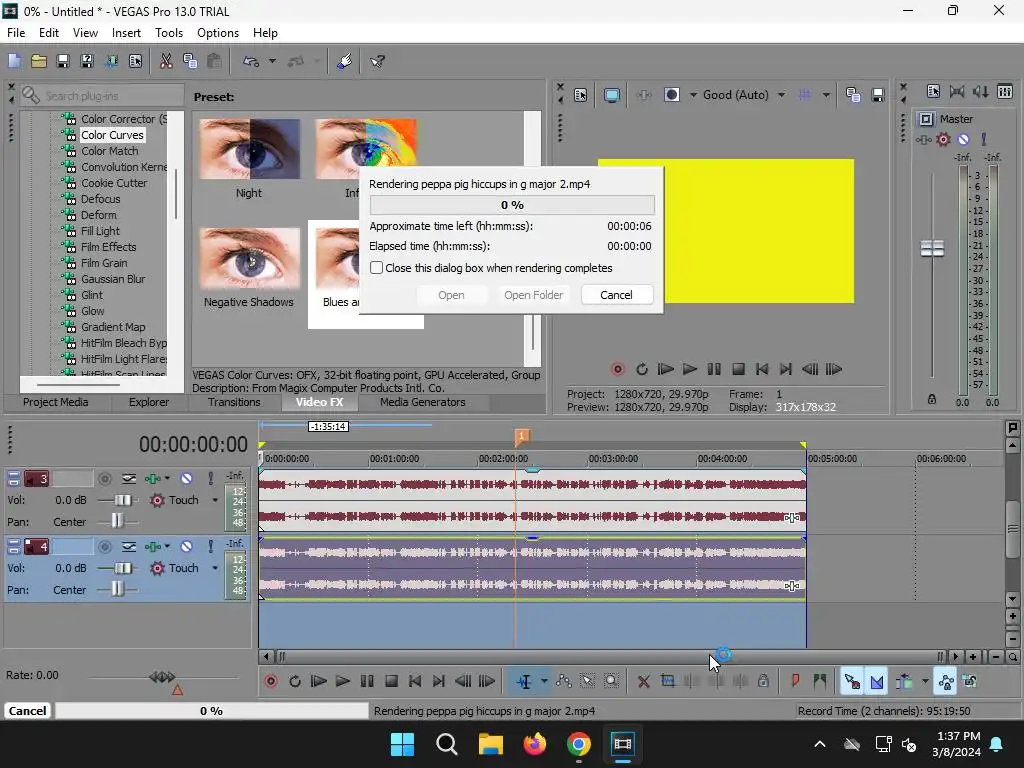The height and width of the screenshot is (768, 1024).
Task: Click Cancel in the rendering dialog
Action: click(616, 295)
